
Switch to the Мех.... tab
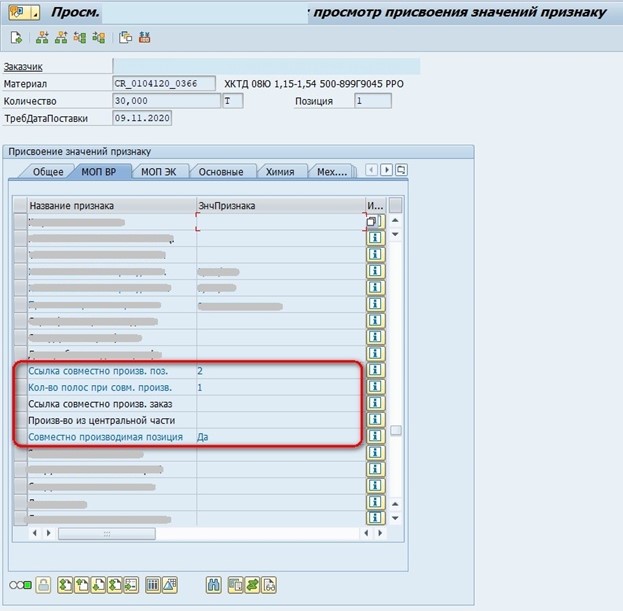coord(332,172)
